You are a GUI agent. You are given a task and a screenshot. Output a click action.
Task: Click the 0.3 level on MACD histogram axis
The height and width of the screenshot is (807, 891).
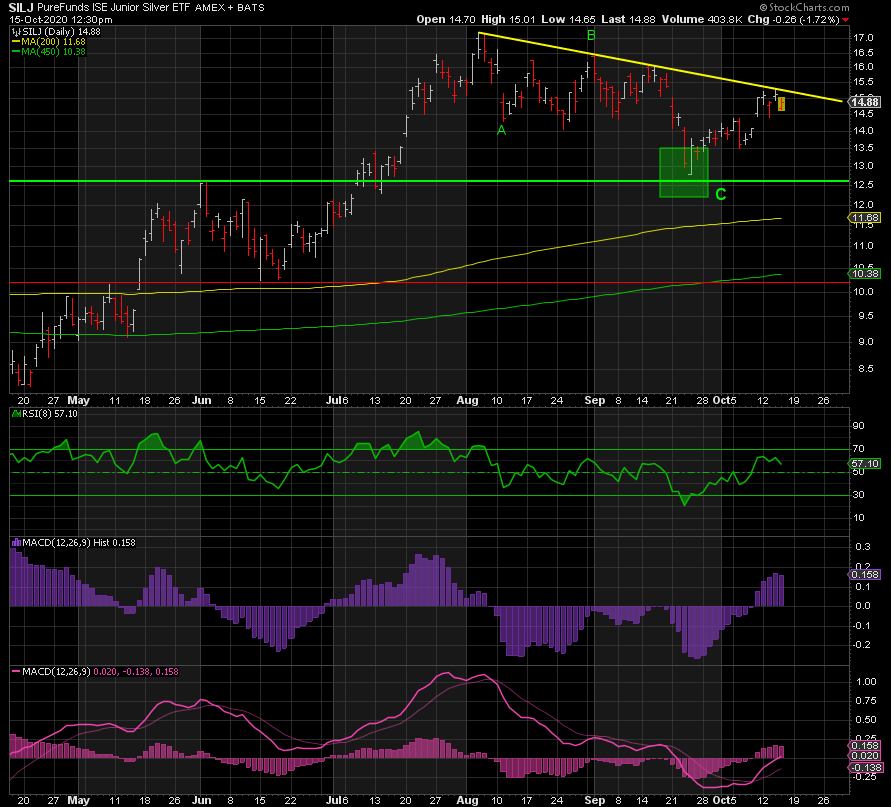click(x=863, y=547)
